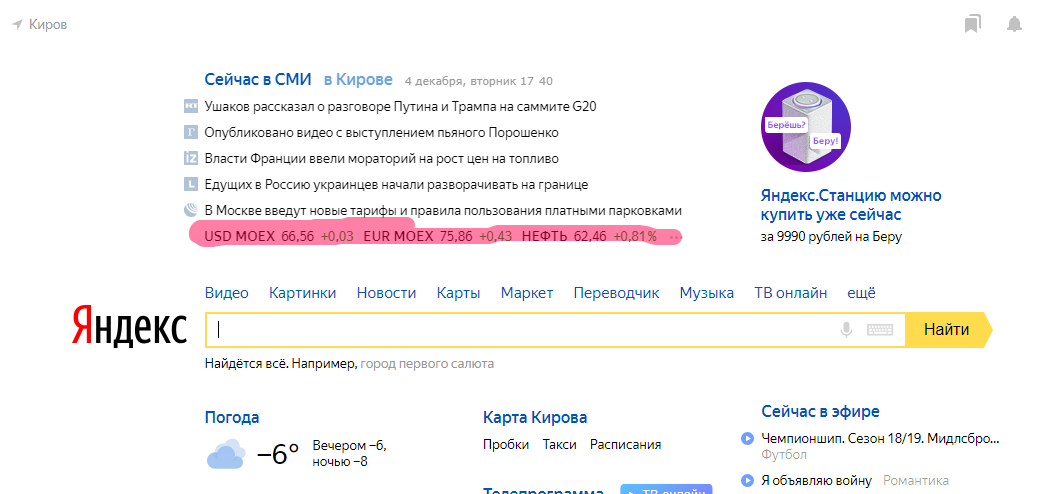Image resolution: width=1041 pixels, height=494 pixels.
Task: Click Яндекс.Станция promo image
Action: (x=805, y=127)
